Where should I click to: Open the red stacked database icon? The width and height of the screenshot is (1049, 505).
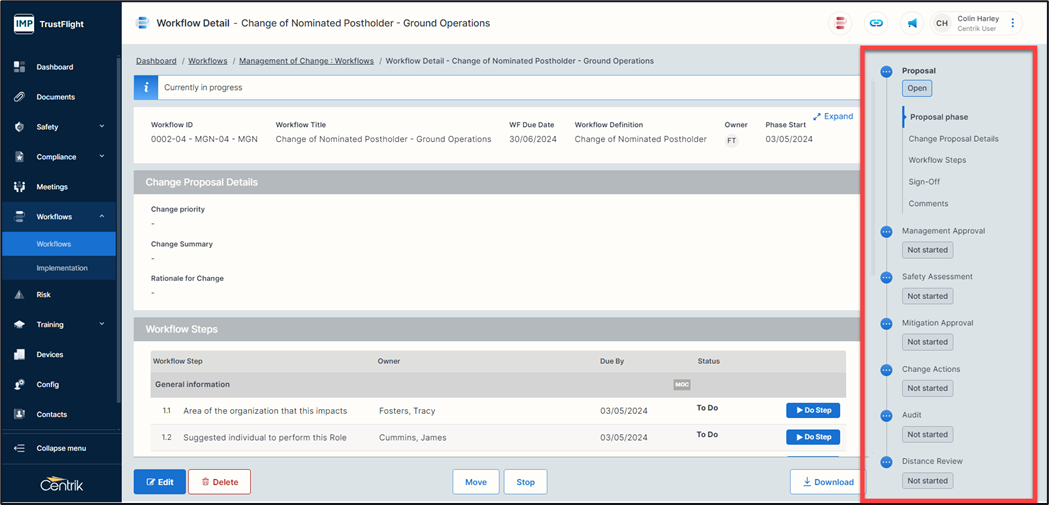click(841, 23)
